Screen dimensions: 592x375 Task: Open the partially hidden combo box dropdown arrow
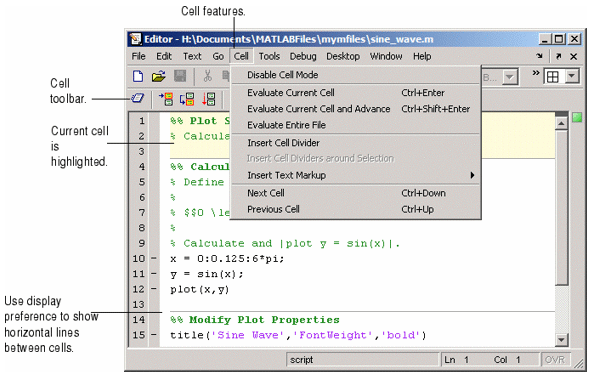[x=510, y=77]
